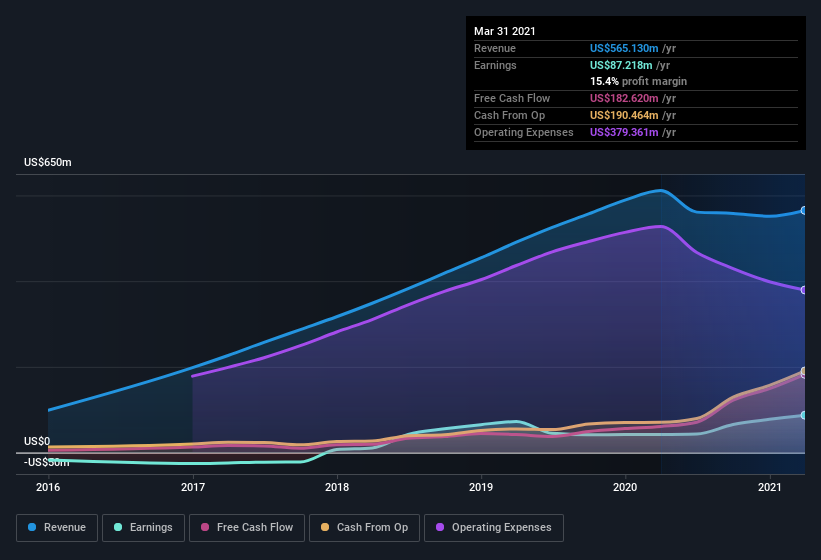Click the US$87.218m earnings value
The width and height of the screenshot is (821, 560).
[621, 65]
